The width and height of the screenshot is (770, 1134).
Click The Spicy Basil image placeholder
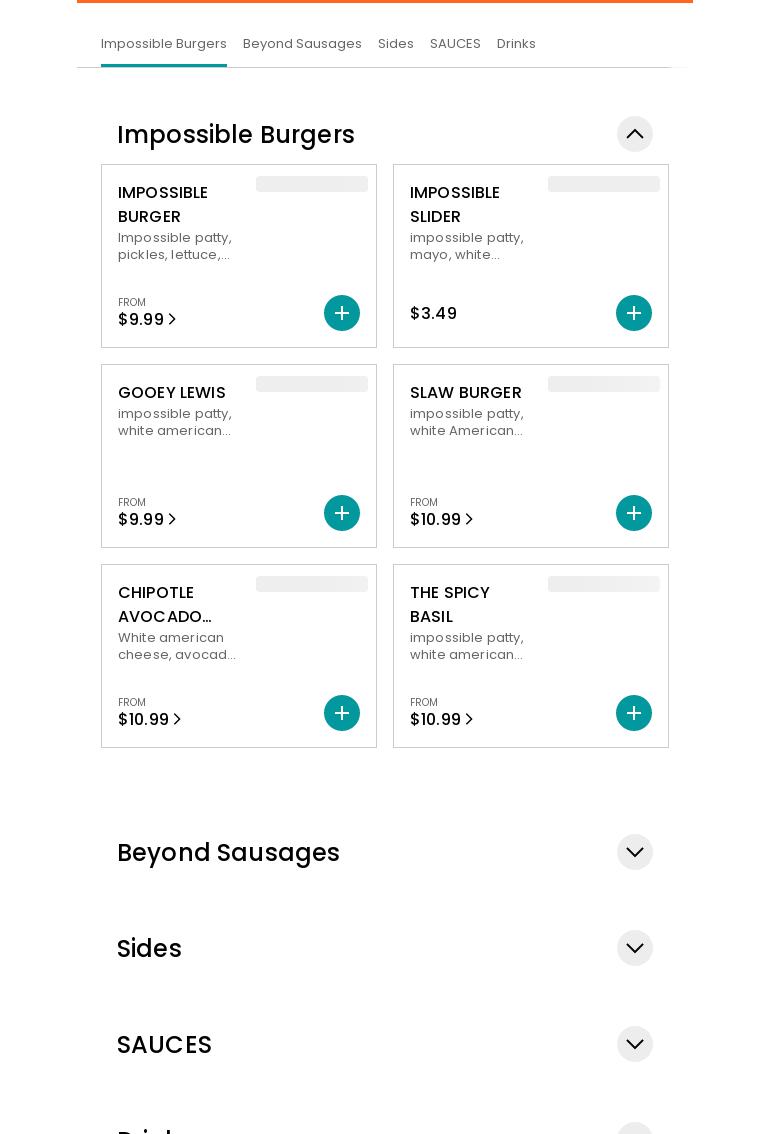(604, 584)
